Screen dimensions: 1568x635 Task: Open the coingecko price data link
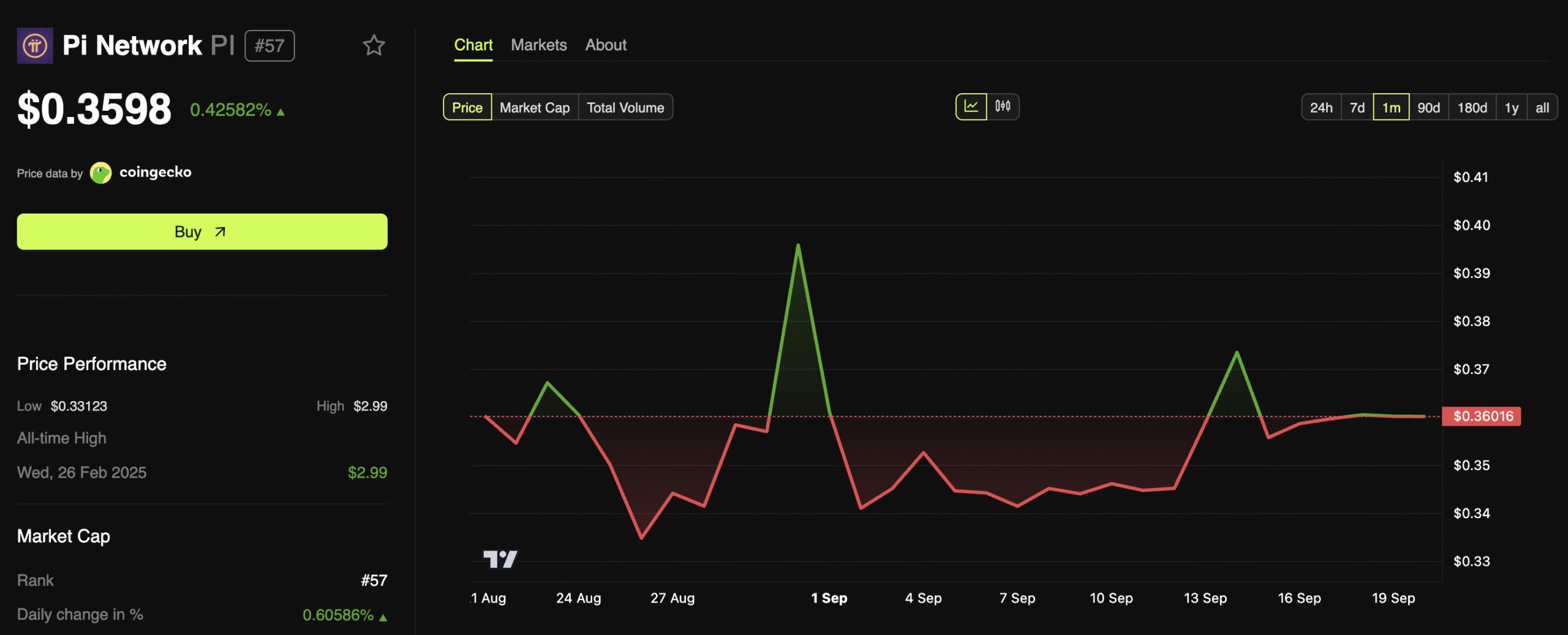pyautogui.click(x=155, y=173)
